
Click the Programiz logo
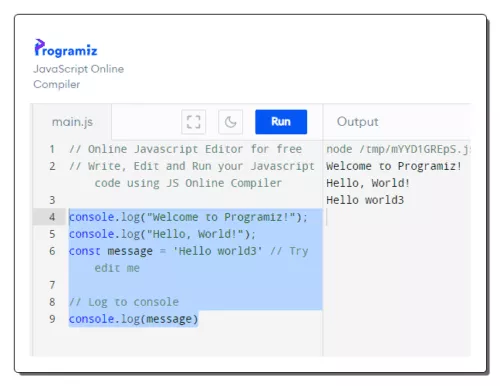(x=66, y=48)
